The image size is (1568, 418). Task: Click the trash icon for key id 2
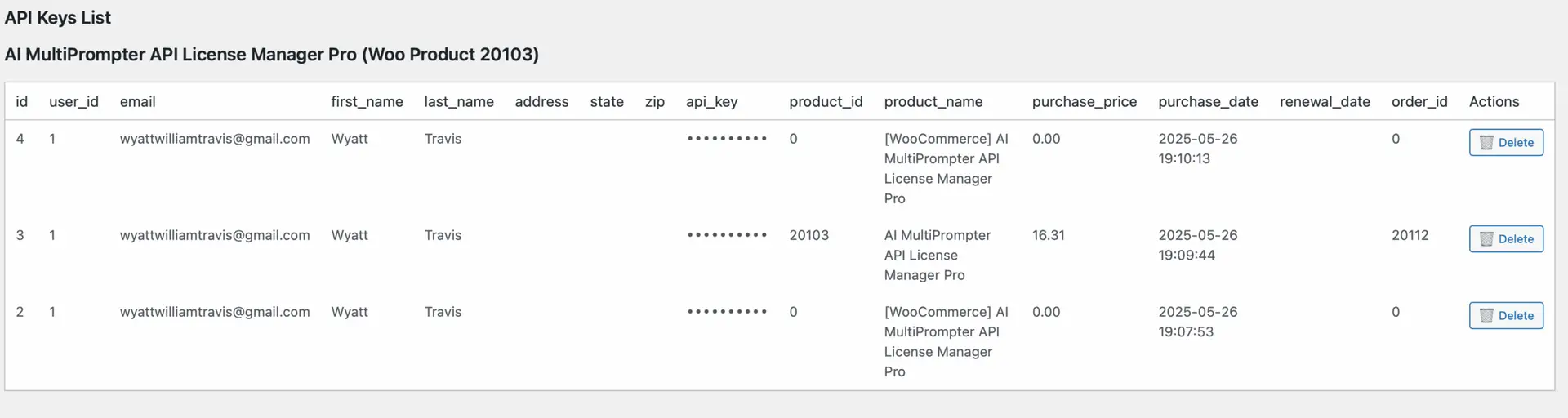[x=1486, y=316]
